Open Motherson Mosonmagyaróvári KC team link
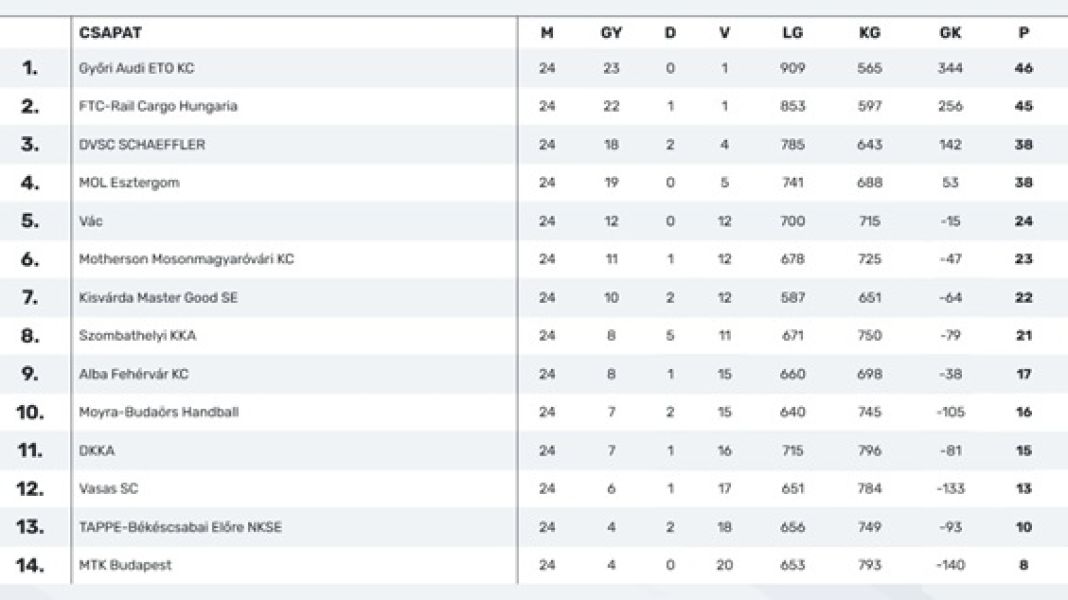This screenshot has height=600, width=1068. click(x=186, y=259)
